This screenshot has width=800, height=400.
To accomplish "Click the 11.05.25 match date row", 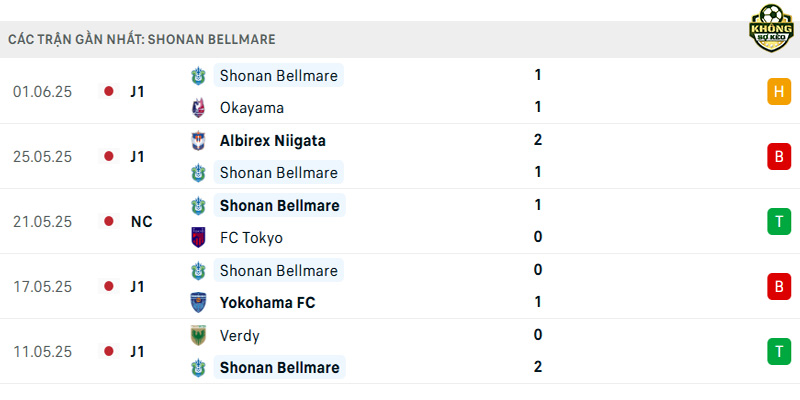I will tap(400, 352).
